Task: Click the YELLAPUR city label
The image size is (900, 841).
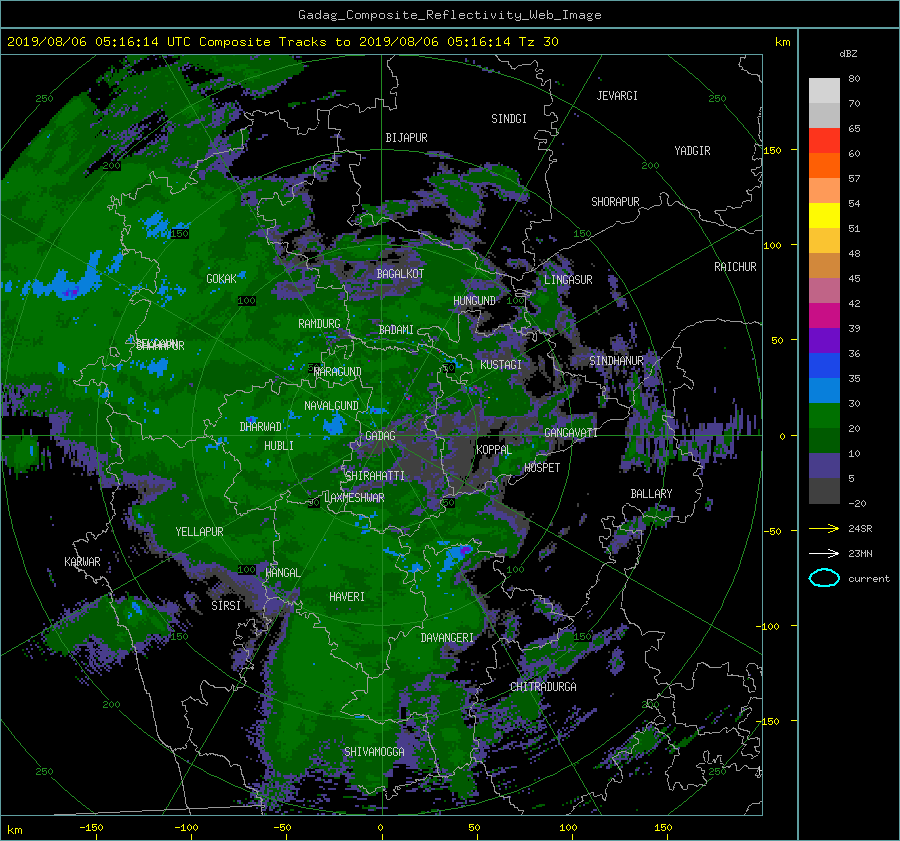Action: click(x=199, y=532)
